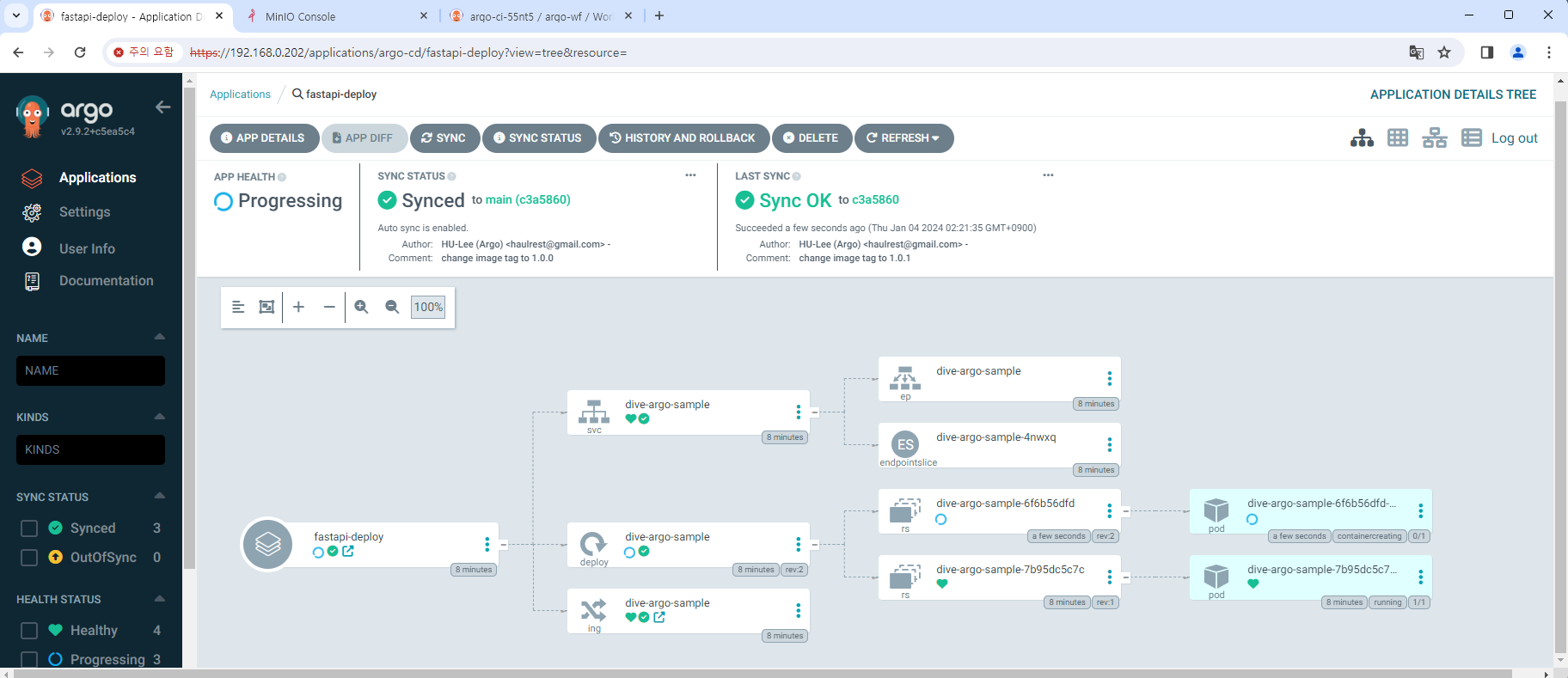Switch to tree view icon
Viewport: 1568px width, 678px height.
coord(1362,138)
